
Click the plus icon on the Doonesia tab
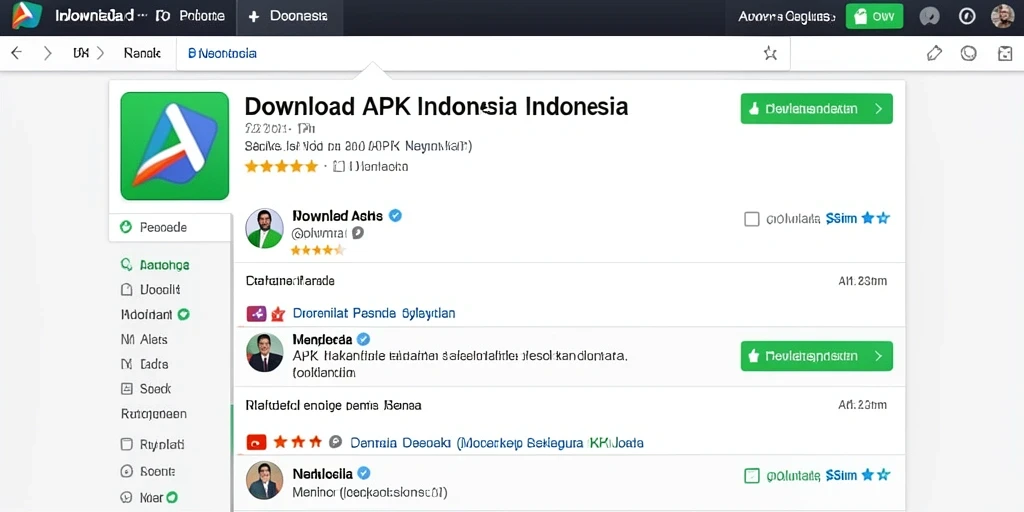pos(254,16)
